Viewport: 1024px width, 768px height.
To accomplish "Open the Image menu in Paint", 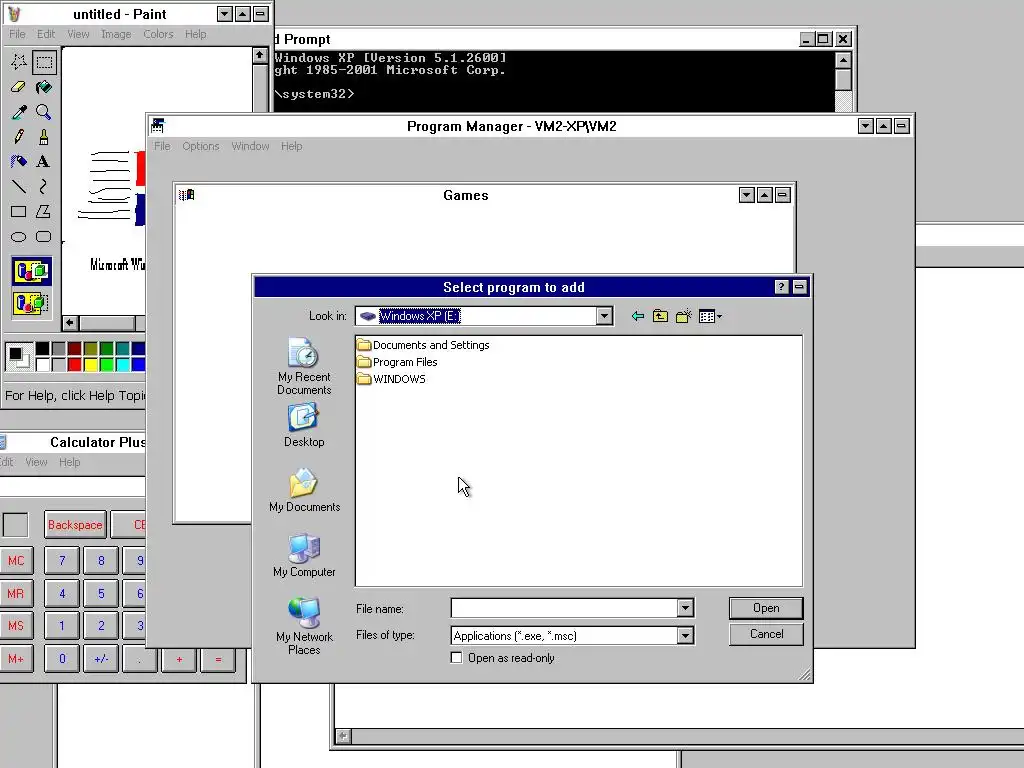I will click(116, 34).
